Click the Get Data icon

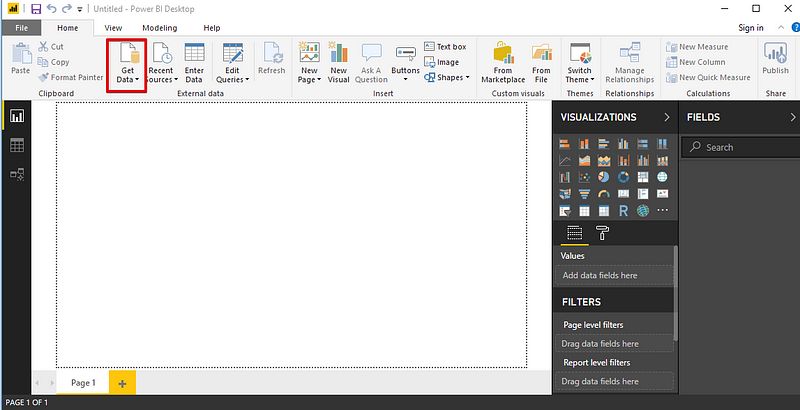129,54
